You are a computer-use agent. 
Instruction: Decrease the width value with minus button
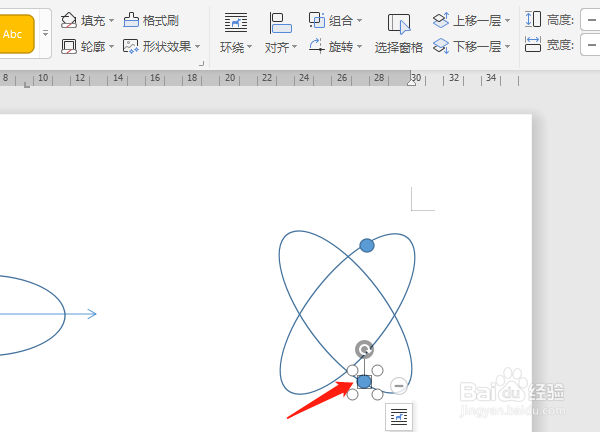[x=591, y=45]
